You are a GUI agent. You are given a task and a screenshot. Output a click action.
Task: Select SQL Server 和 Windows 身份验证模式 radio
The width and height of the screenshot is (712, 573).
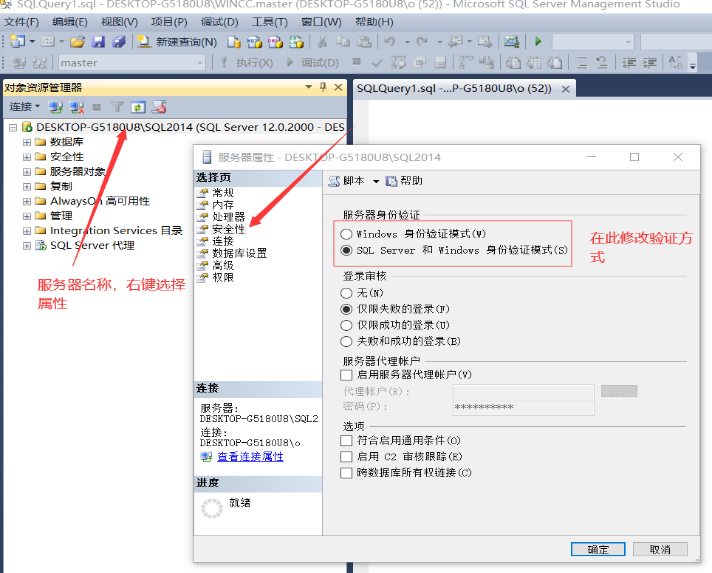tap(346, 251)
